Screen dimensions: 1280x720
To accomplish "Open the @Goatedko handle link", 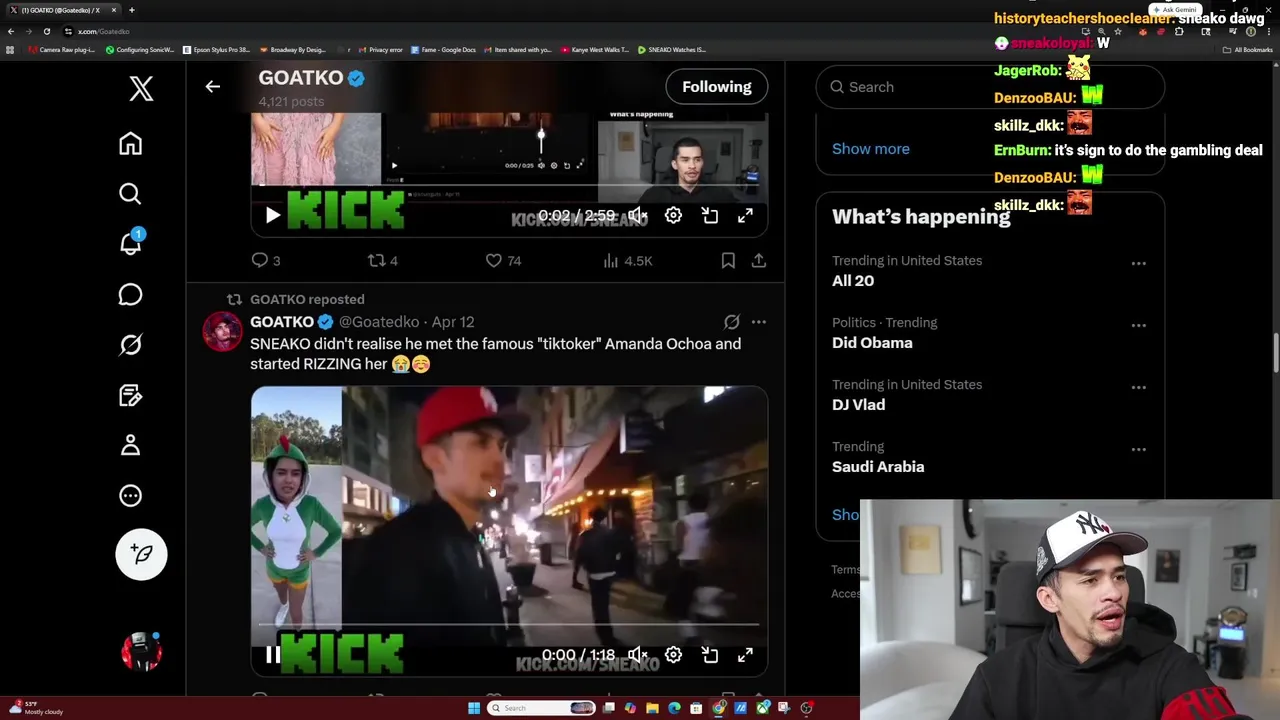I will pyautogui.click(x=379, y=322).
